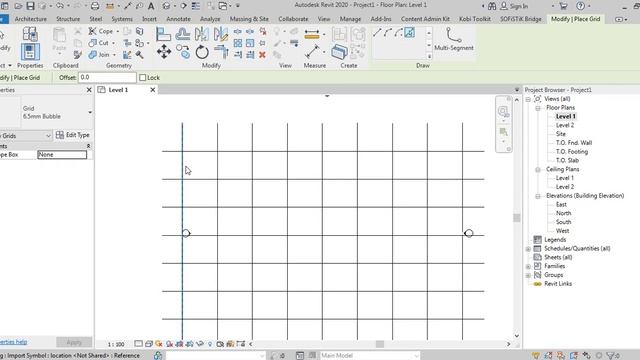
Task: Expand the Families node
Action: pos(528,266)
